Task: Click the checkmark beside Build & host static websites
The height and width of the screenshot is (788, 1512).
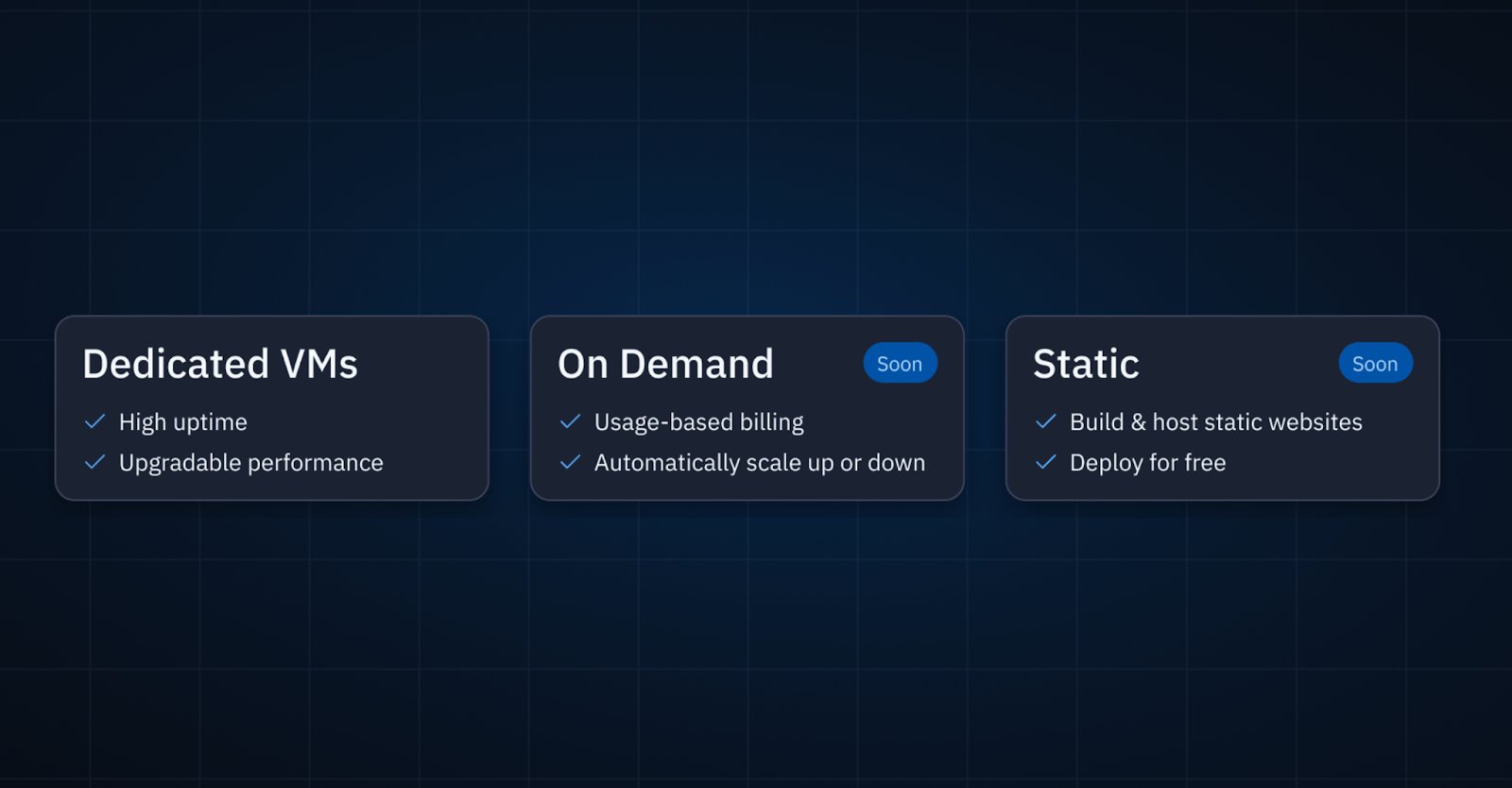Action: (x=1045, y=421)
